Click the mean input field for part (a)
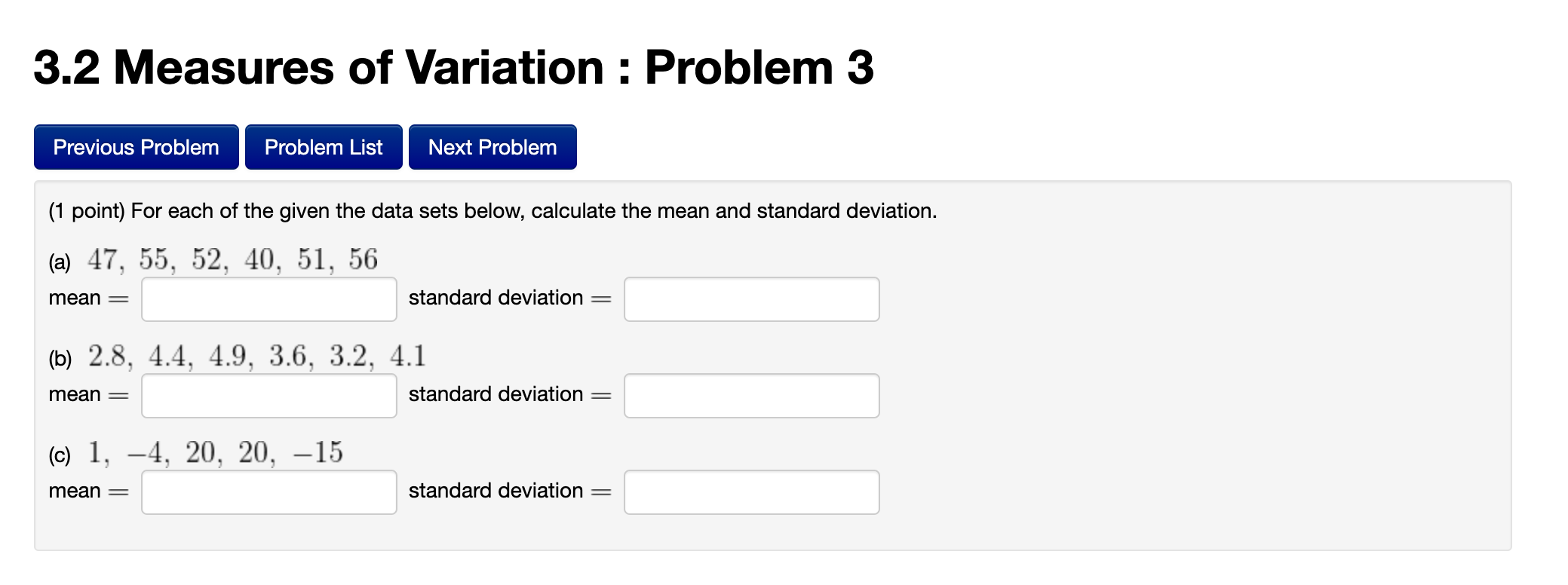 coord(268,299)
